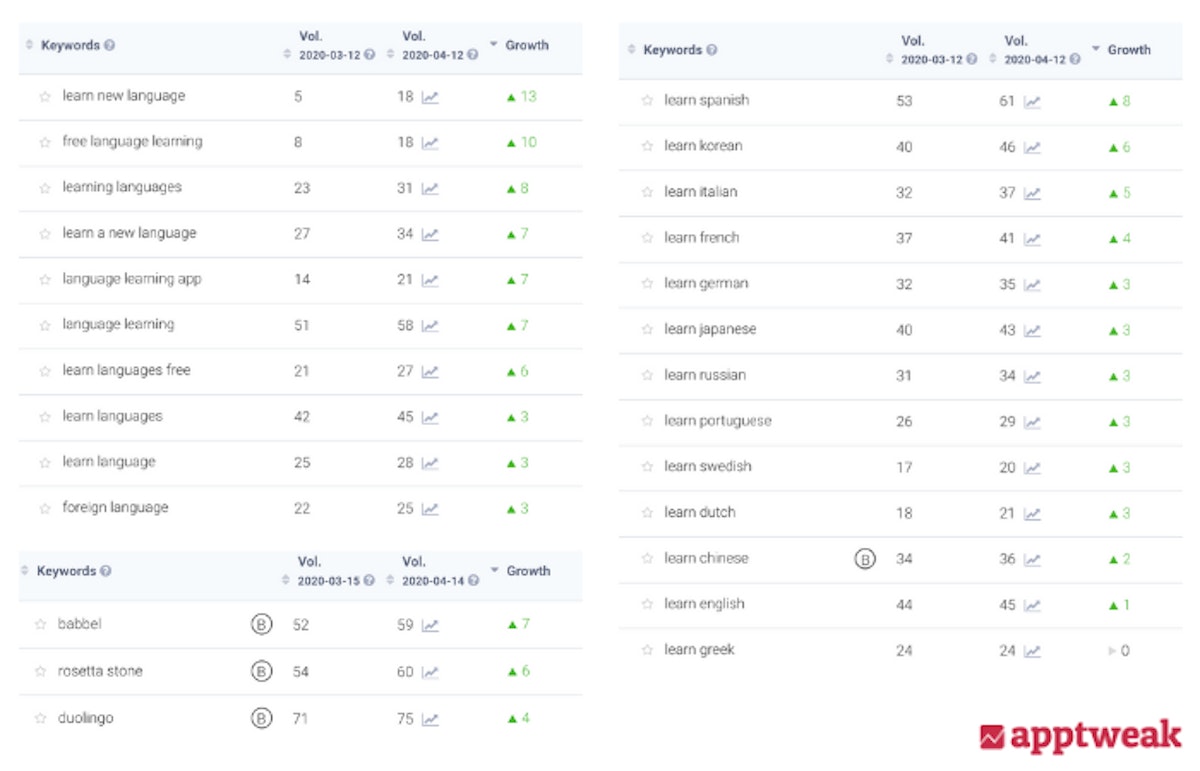Sort top-left table by Growth column arrow
The image size is (1200, 771).
pyautogui.click(x=494, y=45)
